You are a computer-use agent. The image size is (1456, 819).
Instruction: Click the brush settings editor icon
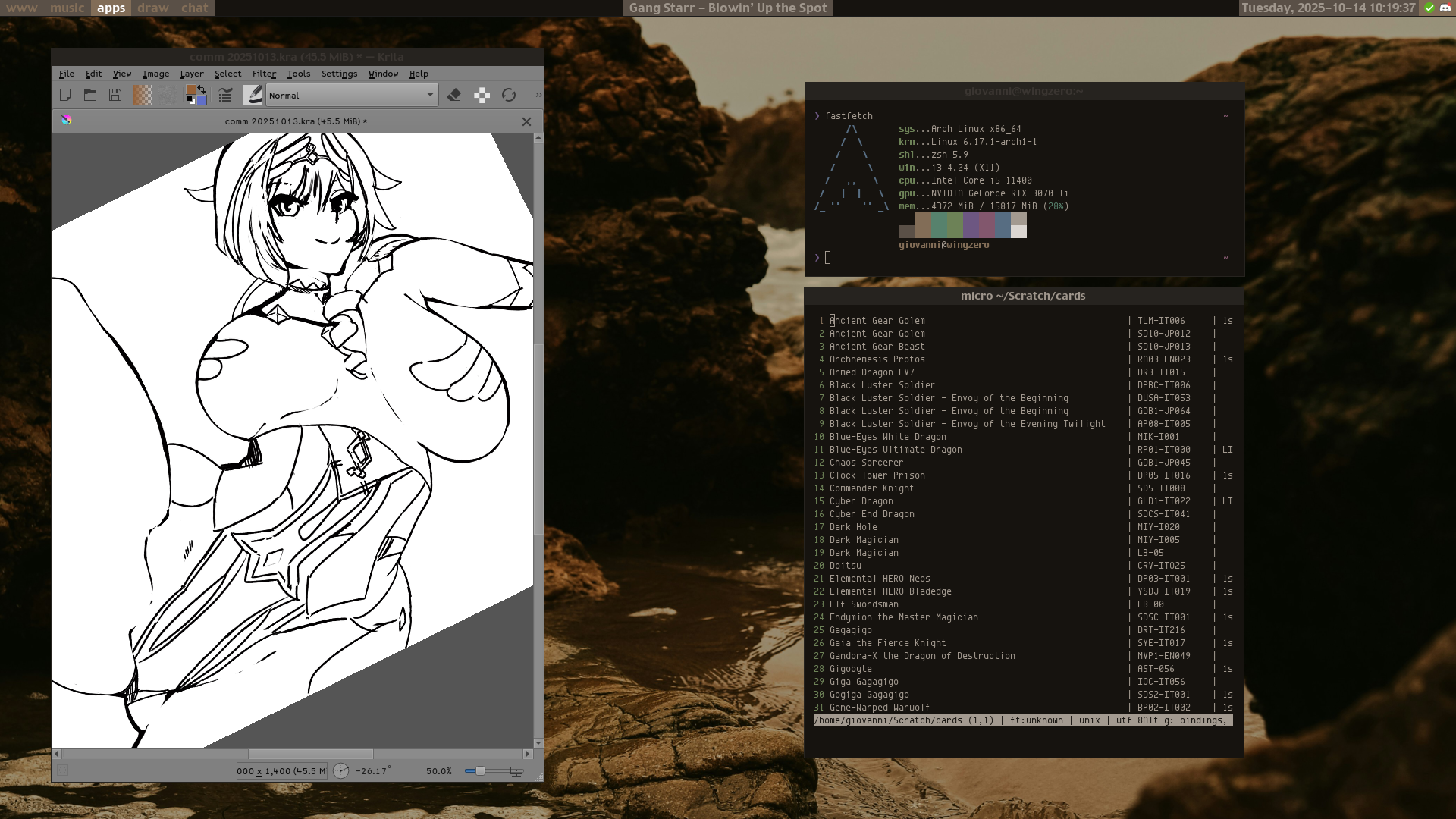pos(225,95)
